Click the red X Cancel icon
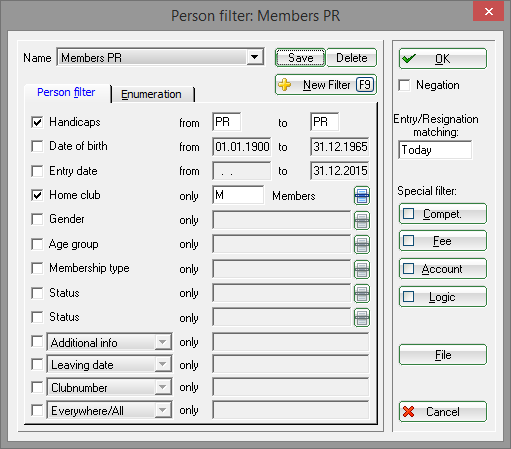The image size is (511, 449). click(408, 412)
